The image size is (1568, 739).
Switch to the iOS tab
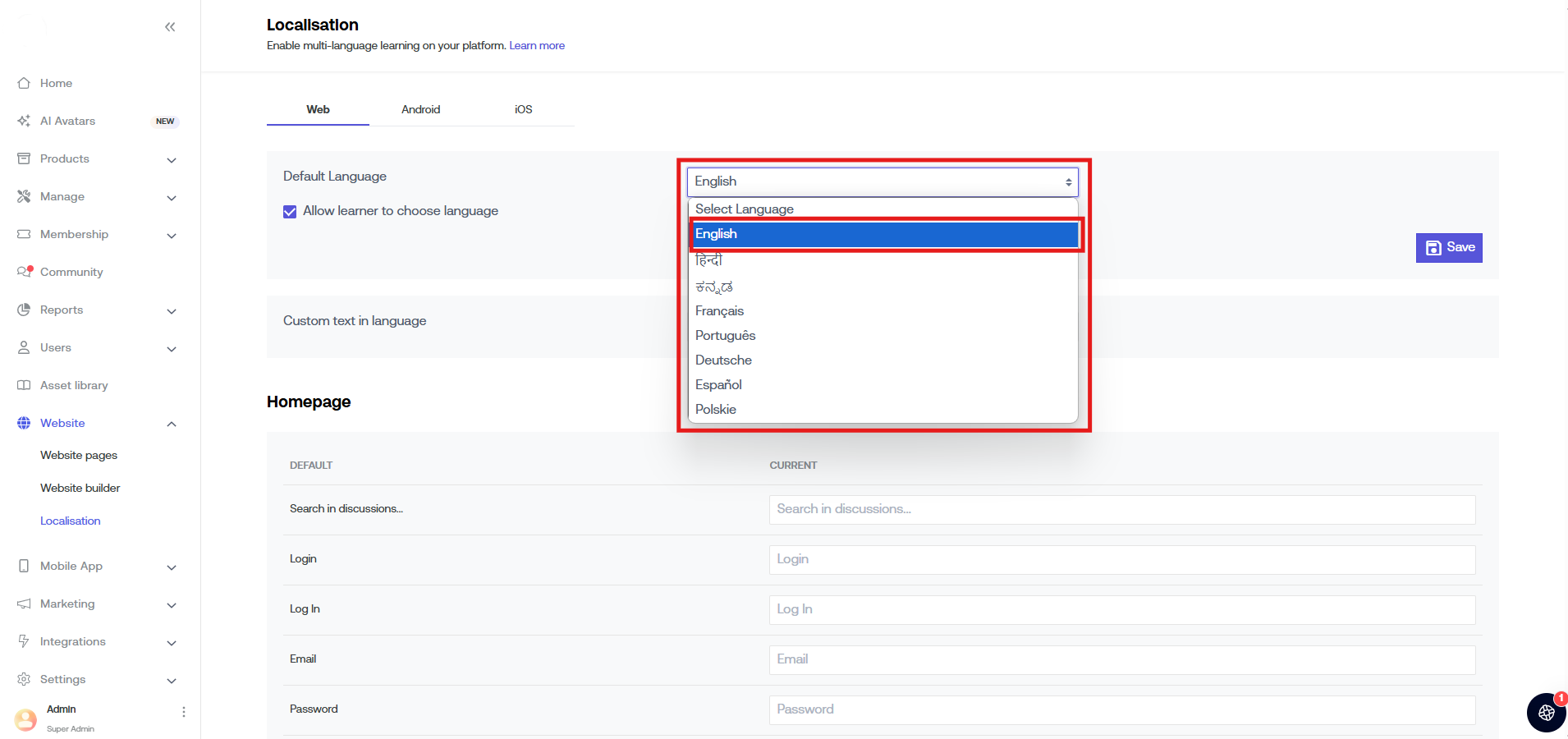(x=523, y=109)
